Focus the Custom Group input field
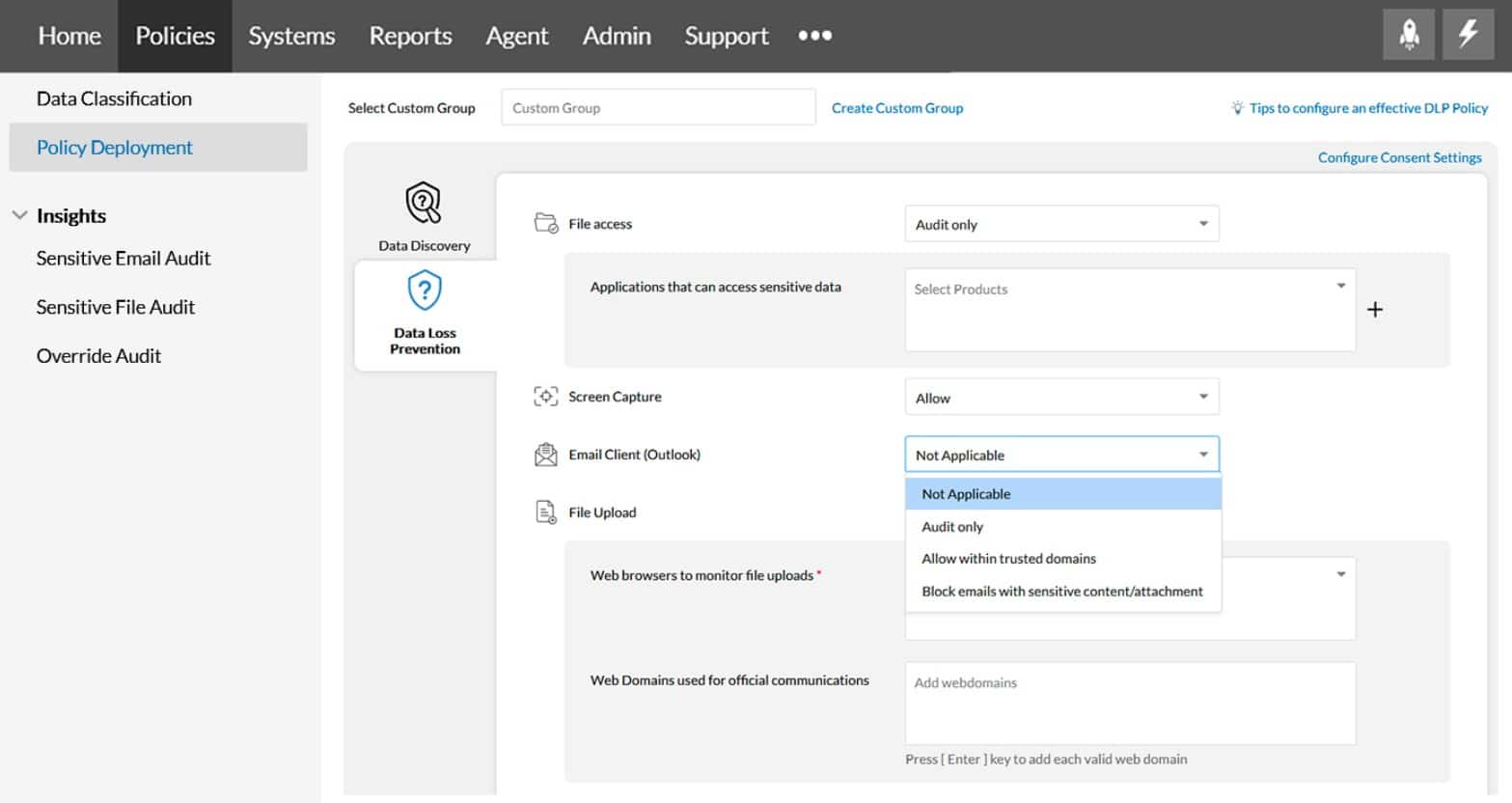Screen dimensions: 1512x803 658,107
